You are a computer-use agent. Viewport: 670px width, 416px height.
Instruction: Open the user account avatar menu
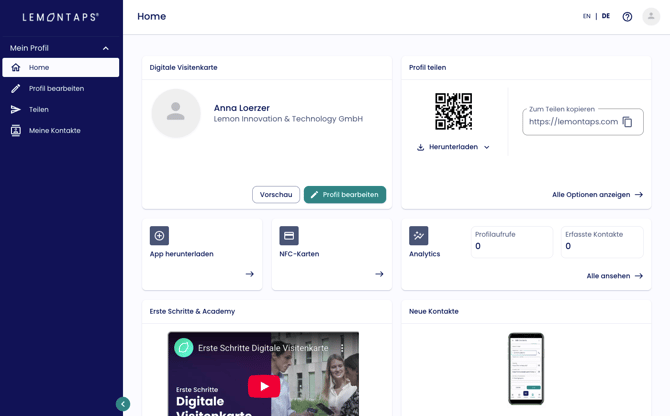pyautogui.click(x=651, y=17)
